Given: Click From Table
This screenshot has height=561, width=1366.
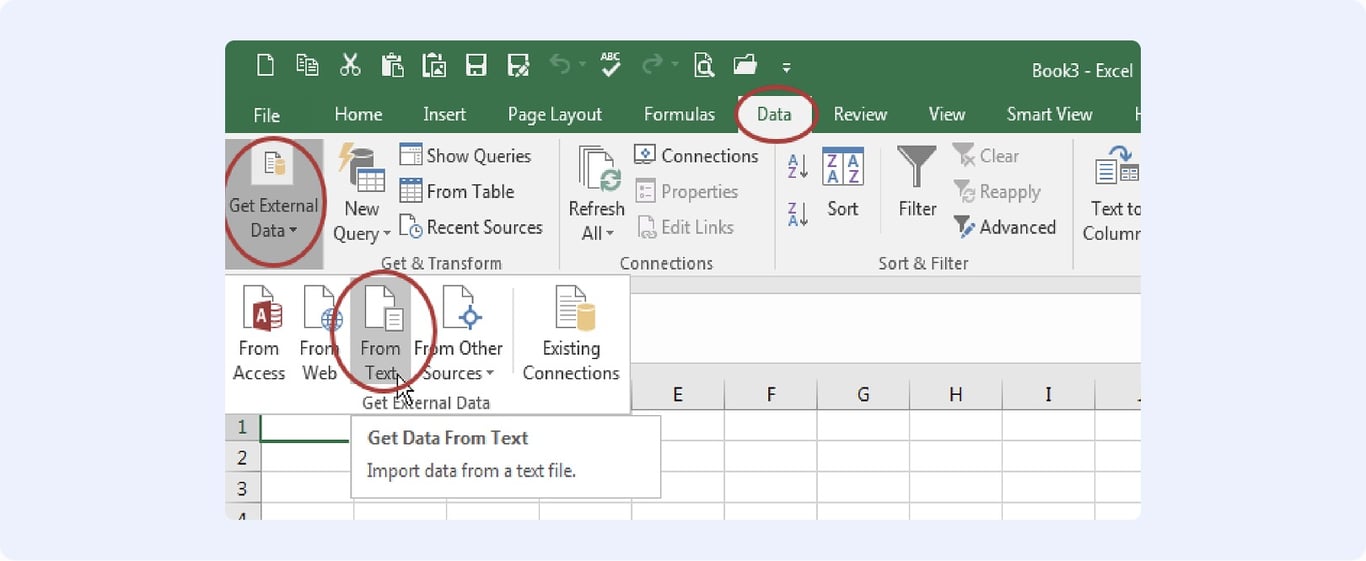Looking at the screenshot, I should 457,191.
